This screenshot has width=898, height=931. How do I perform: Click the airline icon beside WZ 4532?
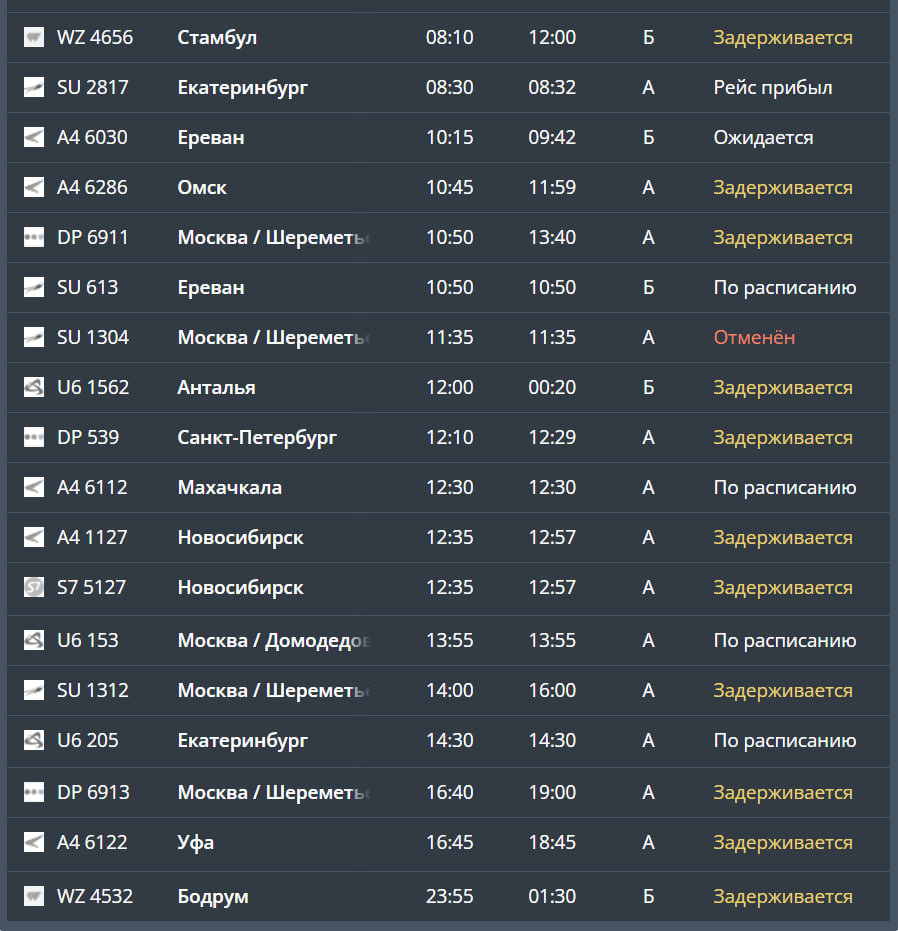point(34,896)
